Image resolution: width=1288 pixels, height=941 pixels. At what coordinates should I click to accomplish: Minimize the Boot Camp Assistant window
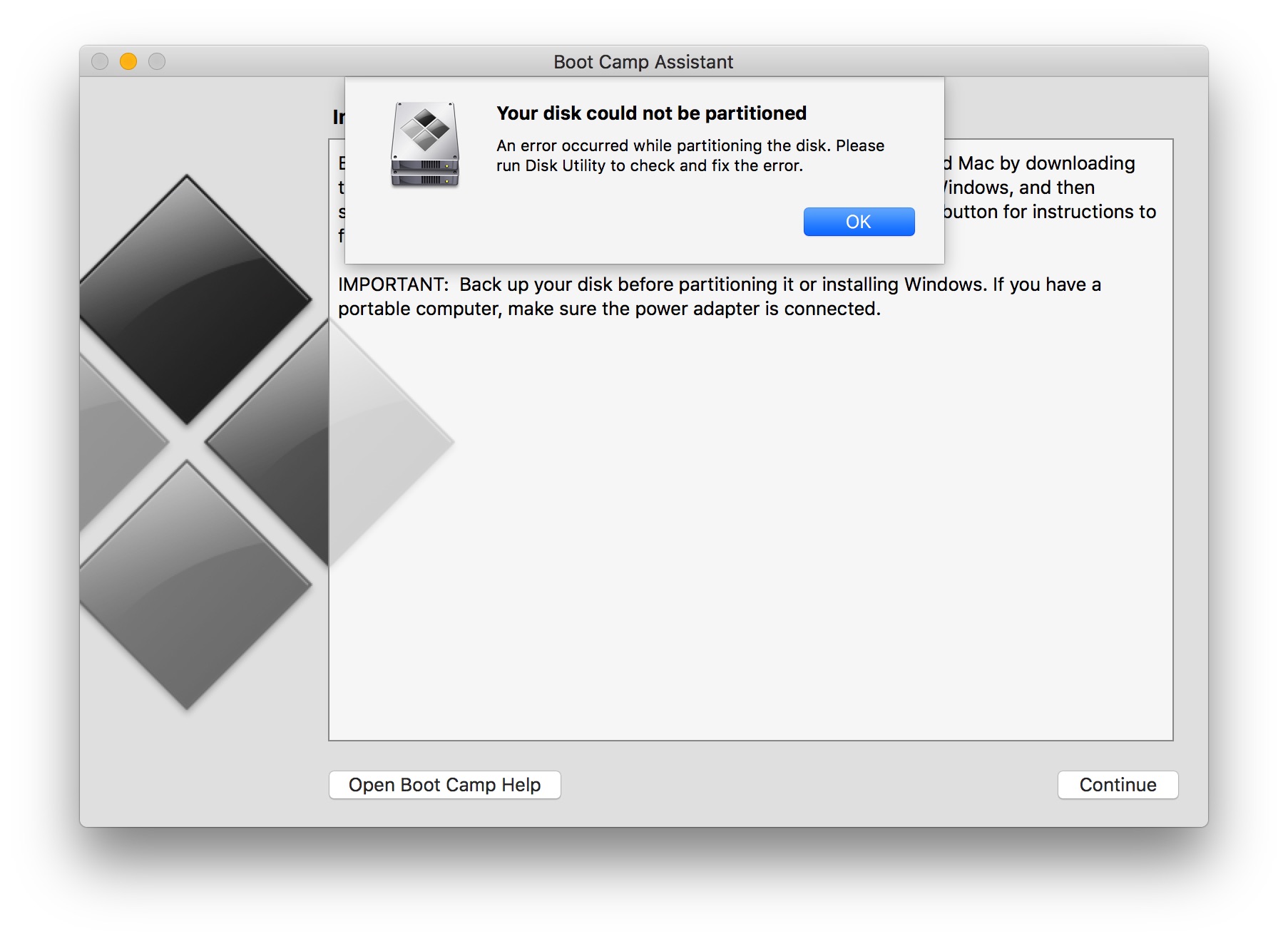point(128,62)
